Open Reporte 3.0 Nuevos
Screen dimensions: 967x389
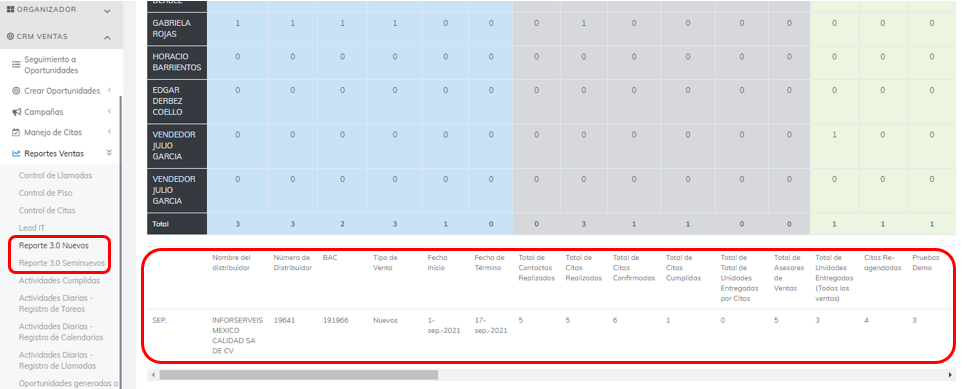[x=54, y=245]
